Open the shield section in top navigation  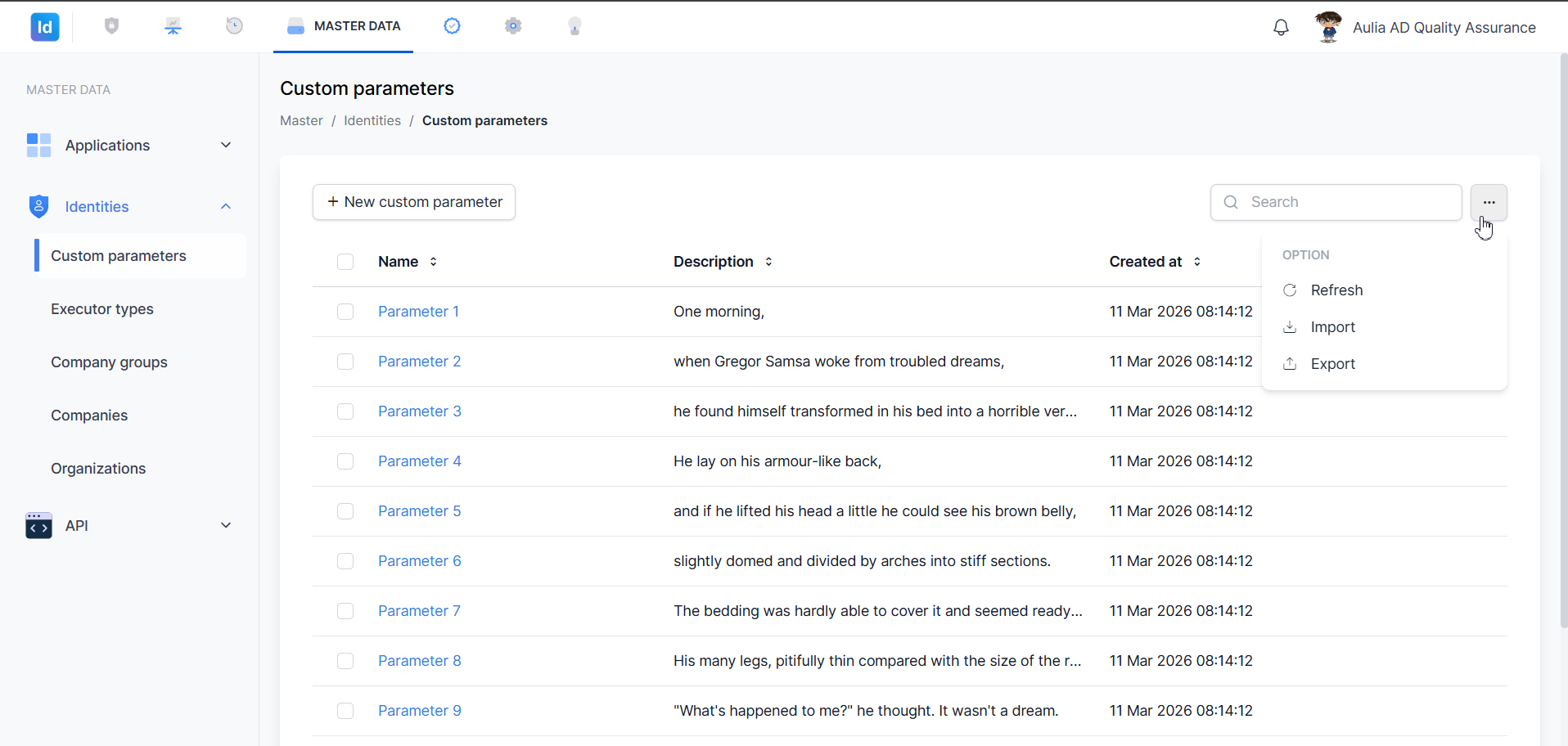112,26
